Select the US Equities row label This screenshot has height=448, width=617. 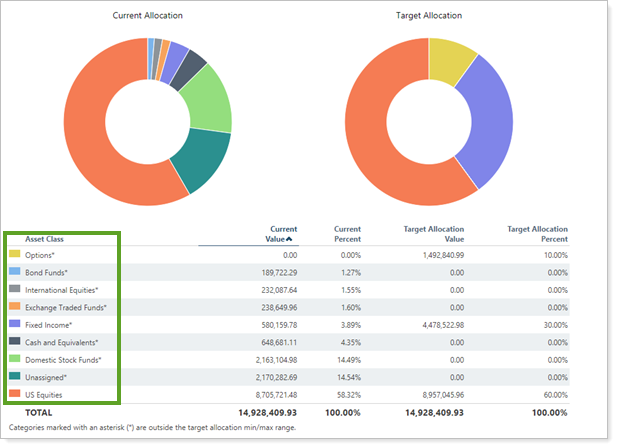[x=46, y=394]
